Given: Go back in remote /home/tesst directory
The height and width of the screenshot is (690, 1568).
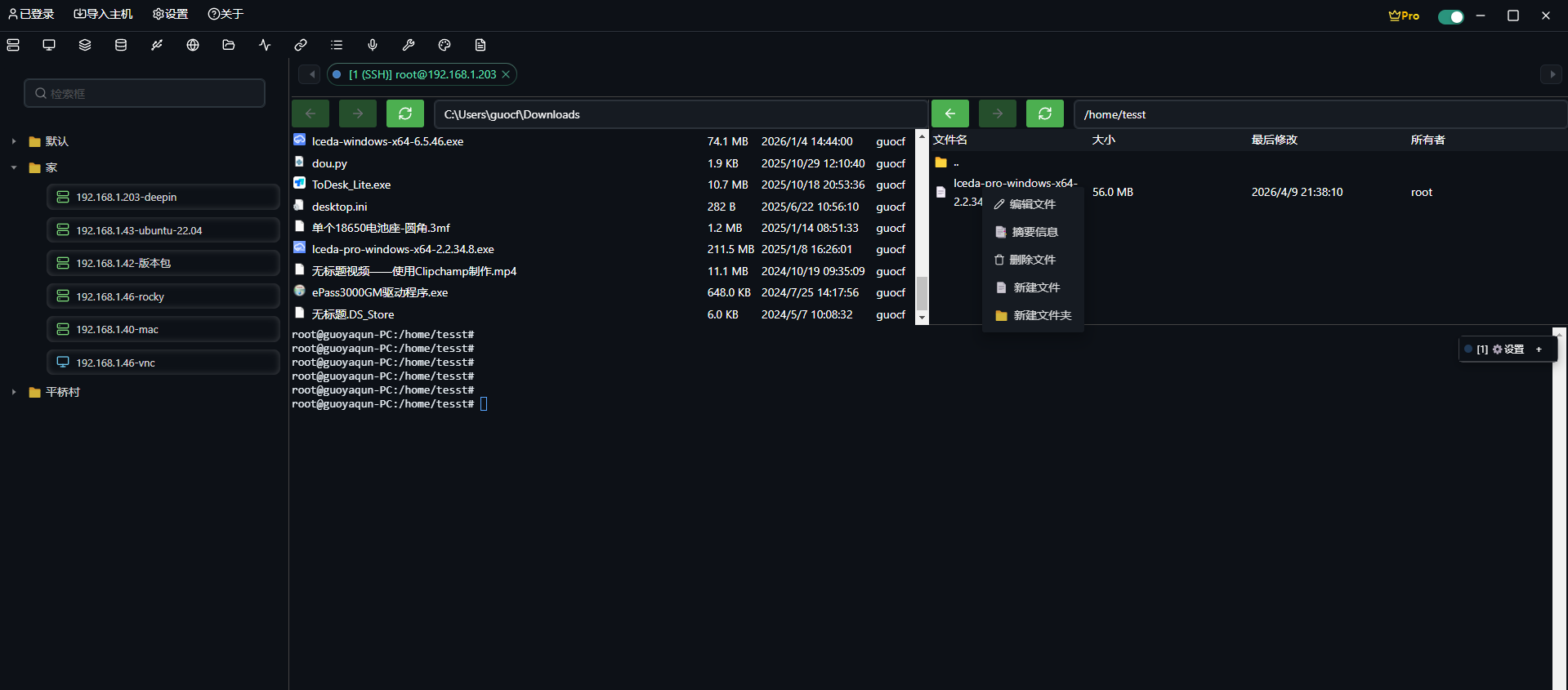Looking at the screenshot, I should (950, 114).
